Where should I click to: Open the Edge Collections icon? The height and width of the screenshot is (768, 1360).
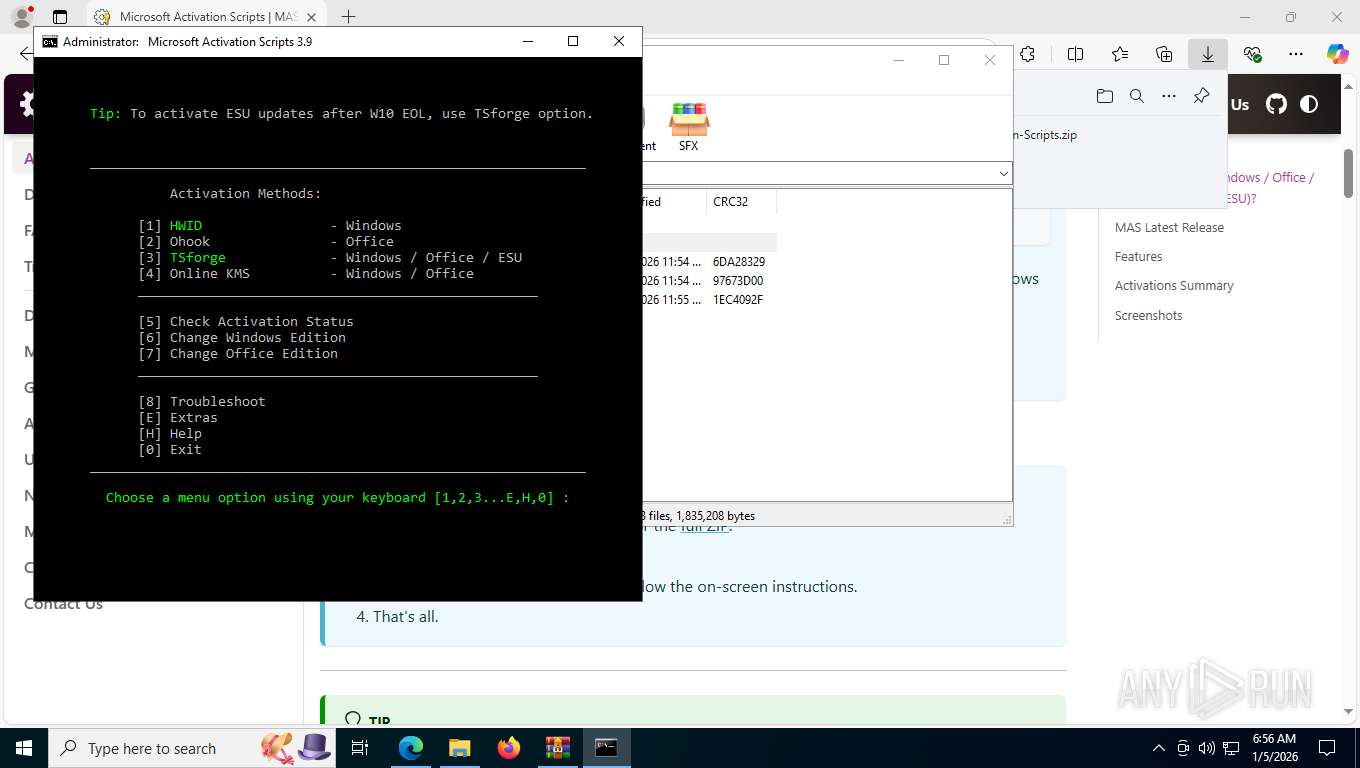(1164, 54)
